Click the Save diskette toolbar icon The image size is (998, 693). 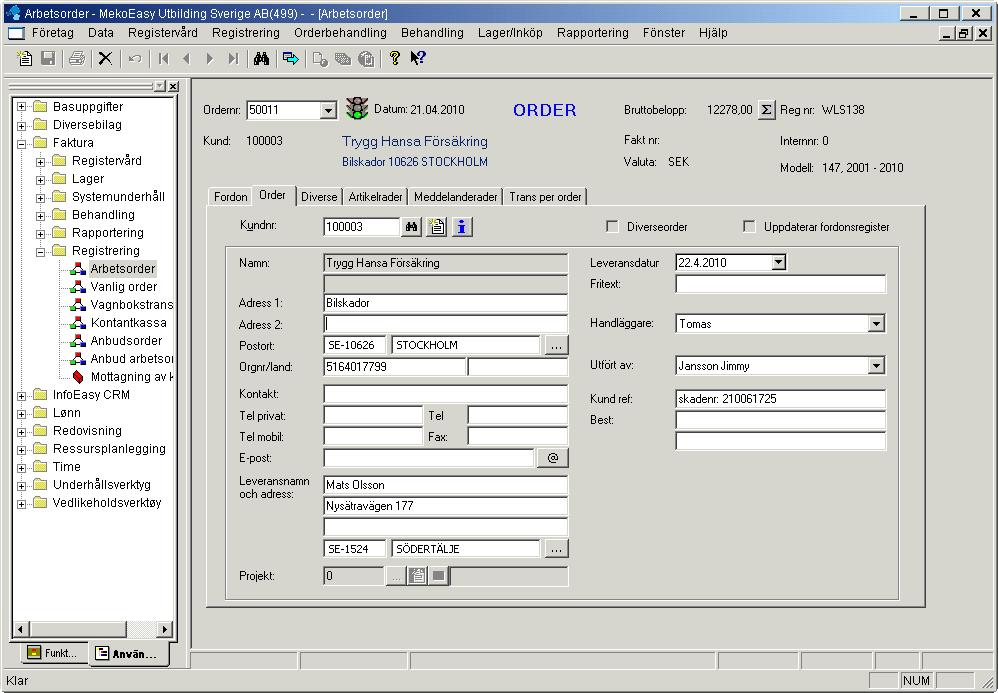[x=48, y=59]
